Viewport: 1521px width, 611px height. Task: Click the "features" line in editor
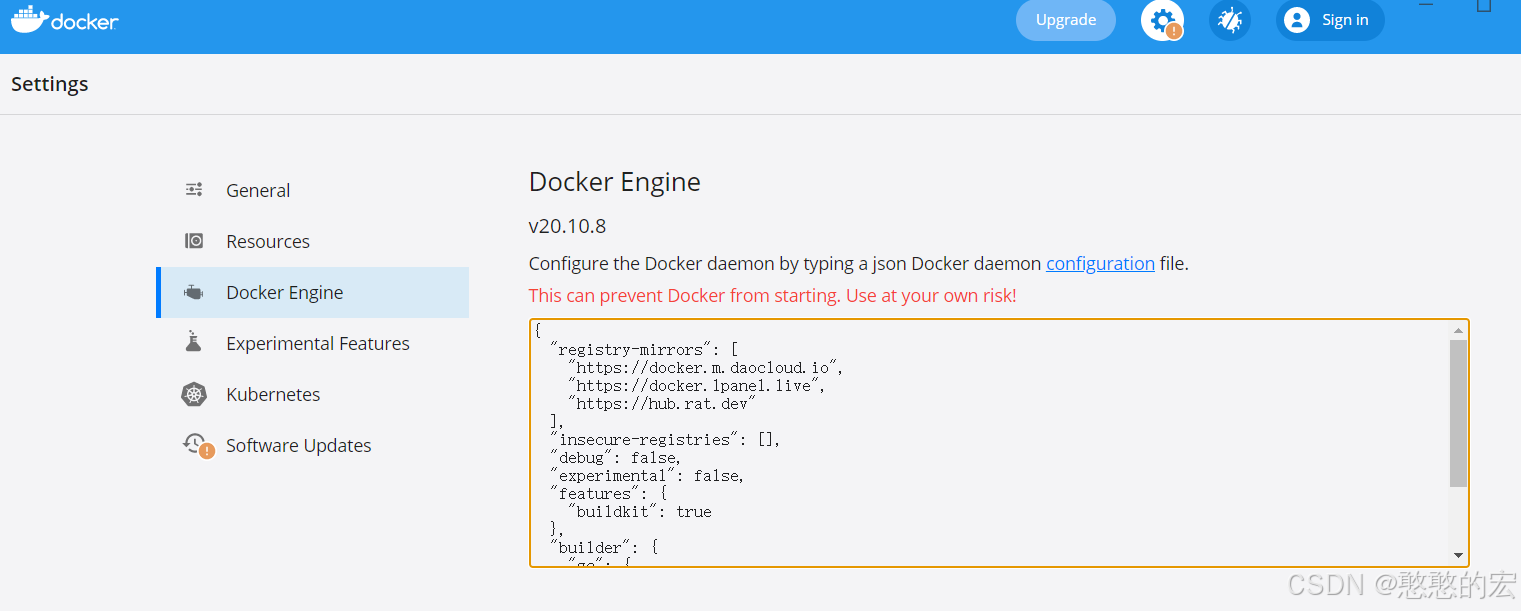(x=607, y=493)
